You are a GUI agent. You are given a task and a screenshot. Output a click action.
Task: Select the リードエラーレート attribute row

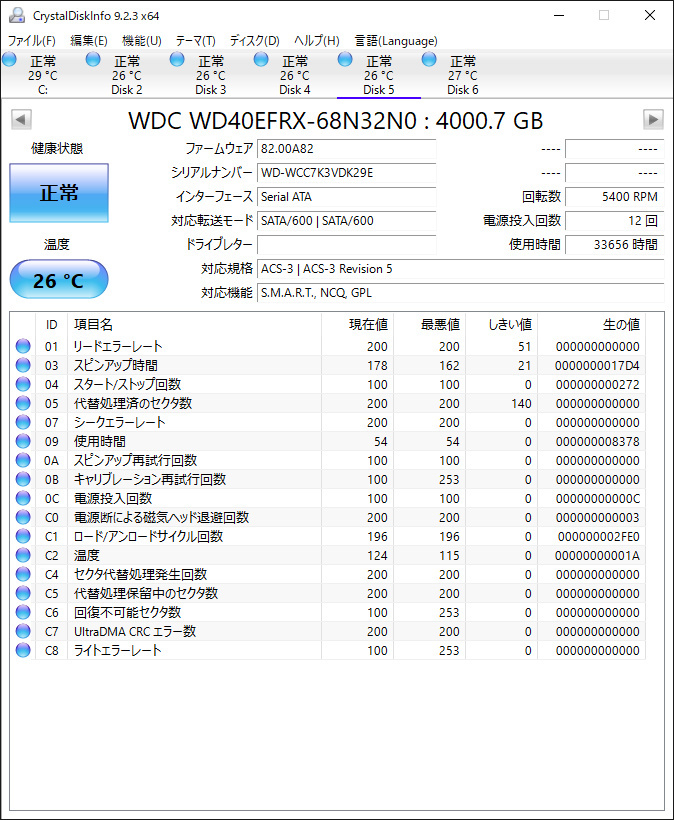328,346
